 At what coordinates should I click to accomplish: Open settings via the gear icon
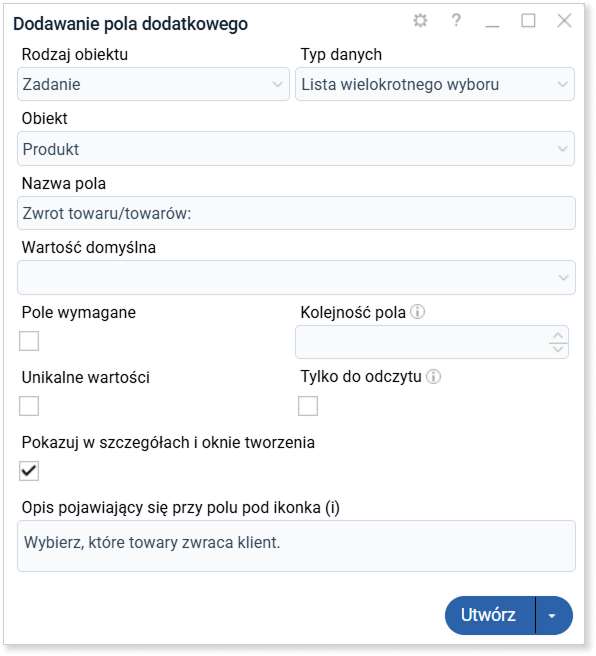point(420,20)
